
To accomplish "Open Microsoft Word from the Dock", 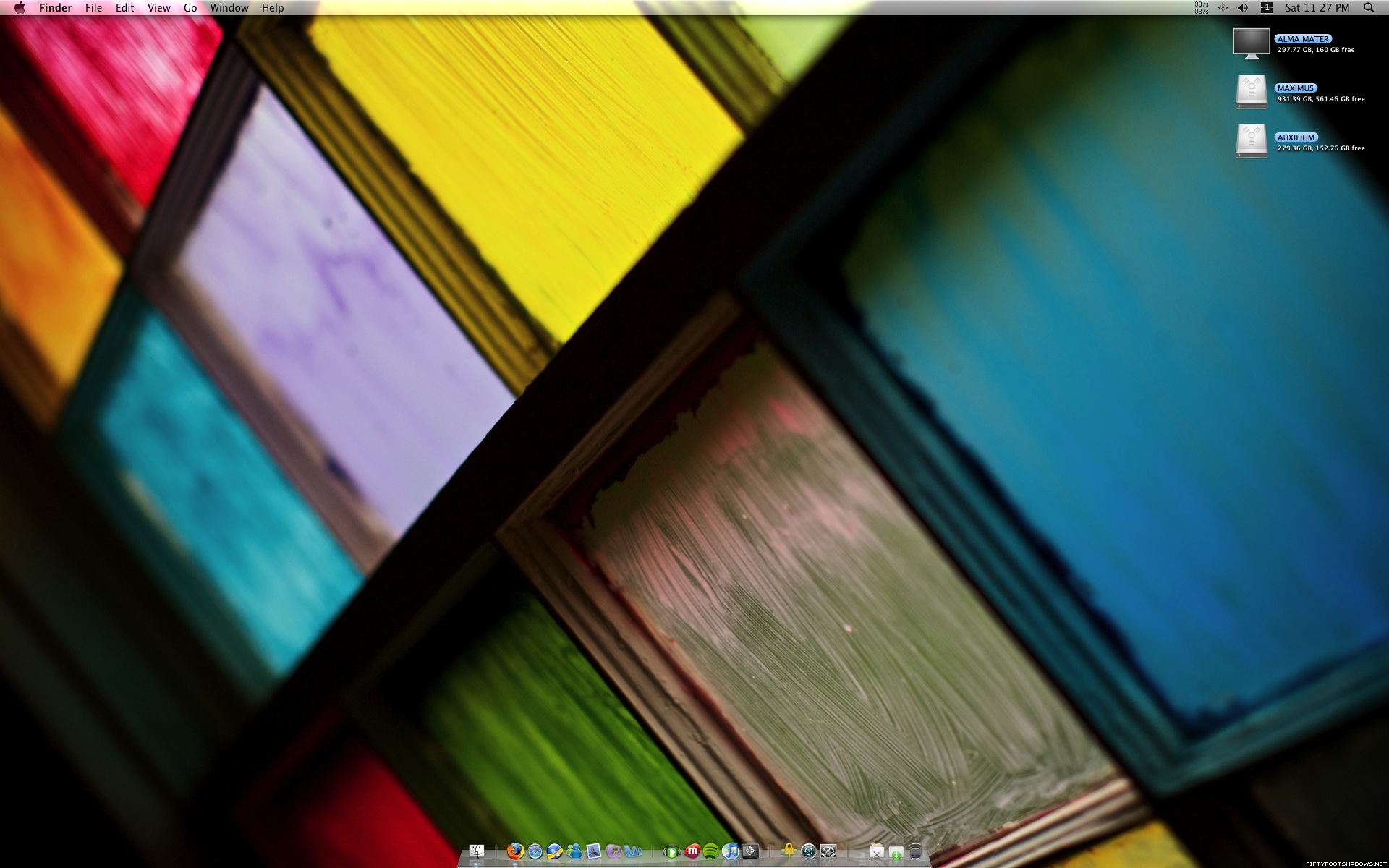I will [x=633, y=851].
